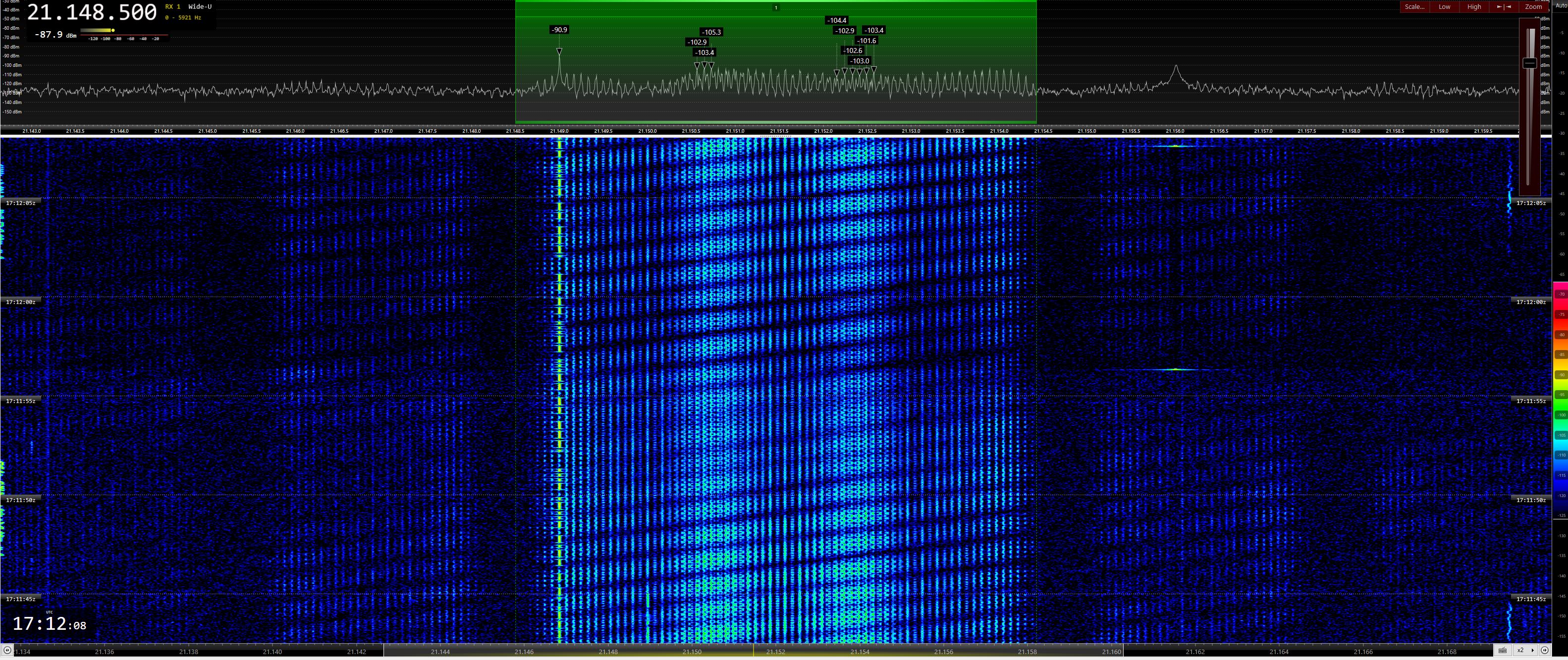Image resolution: width=1568 pixels, height=660 pixels.
Task: Toggle the Wide-U mode label
Action: (200, 7)
